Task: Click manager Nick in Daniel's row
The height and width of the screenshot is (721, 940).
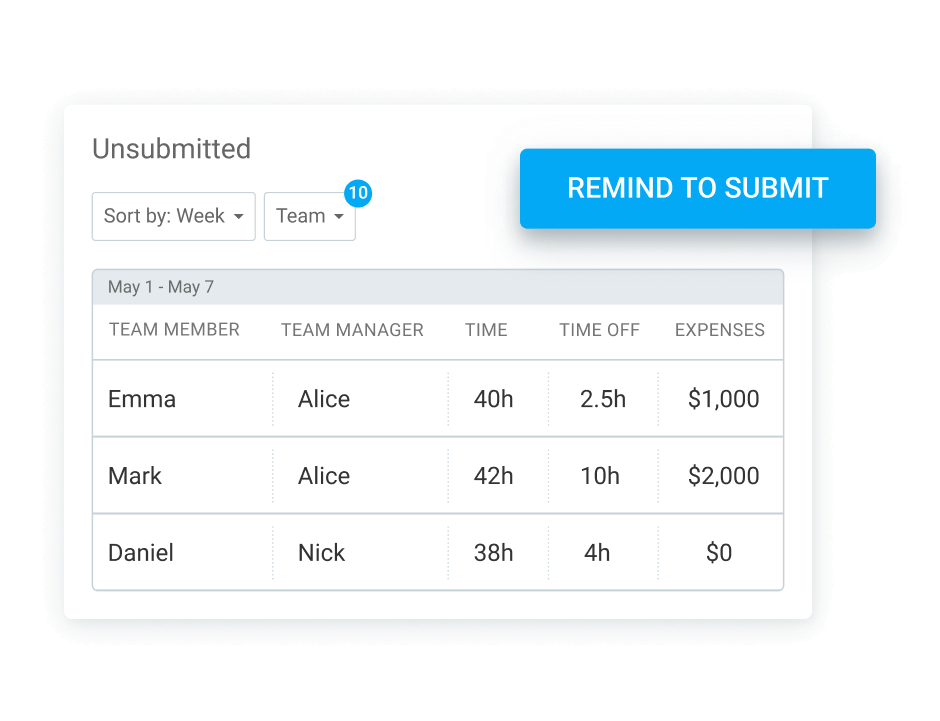Action: [x=321, y=553]
